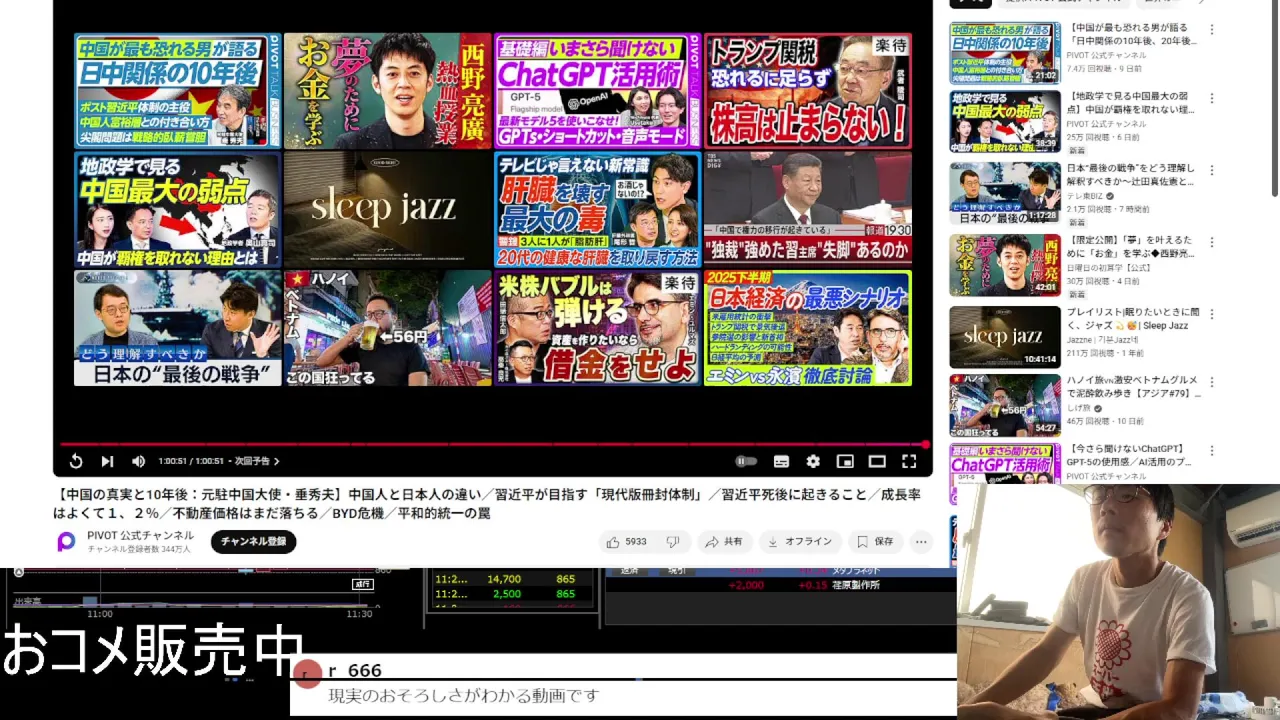Toggle the autoplay switch in the player

pos(746,461)
